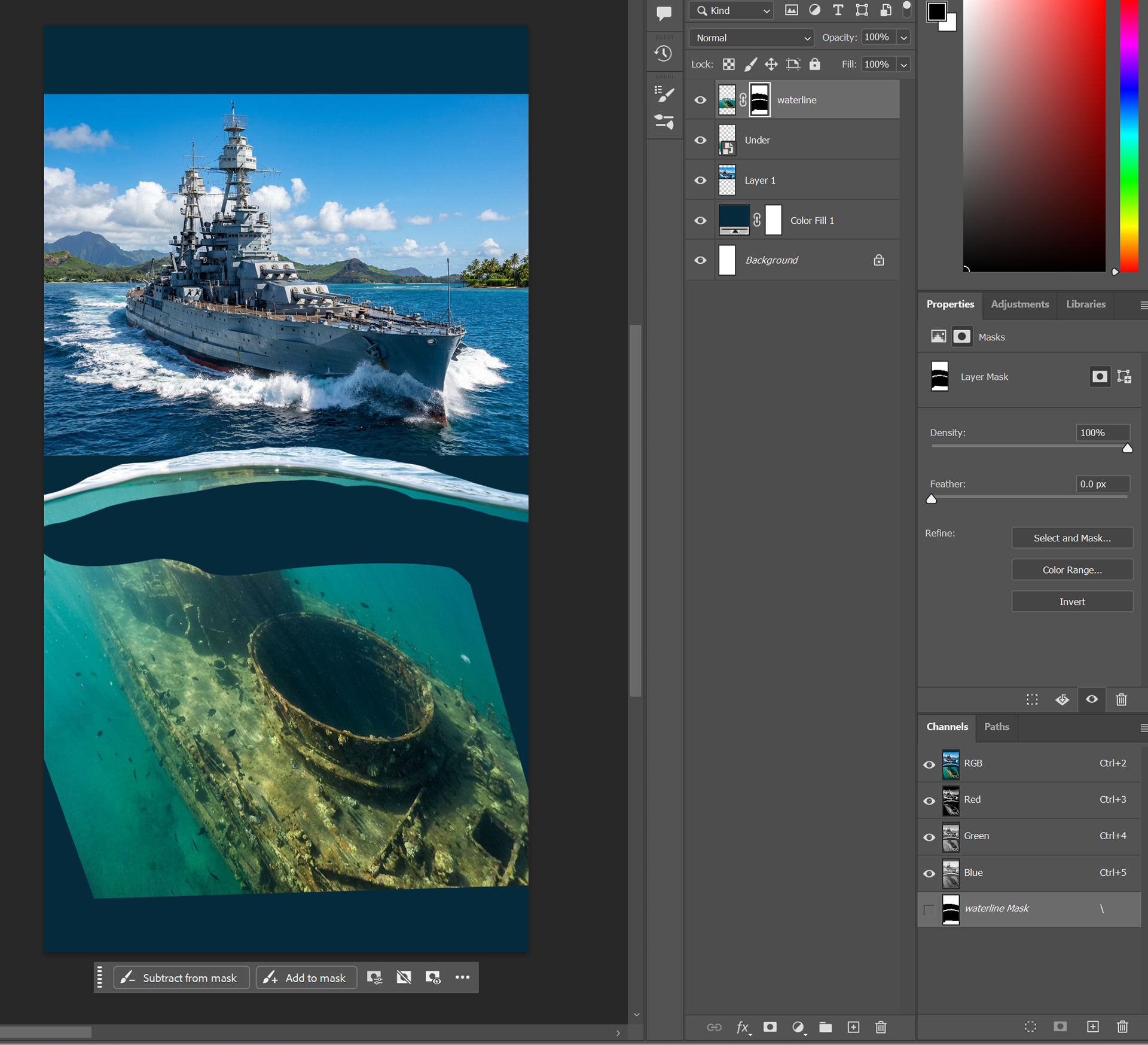
Task: Click the text layer filter icon
Action: tap(838, 10)
